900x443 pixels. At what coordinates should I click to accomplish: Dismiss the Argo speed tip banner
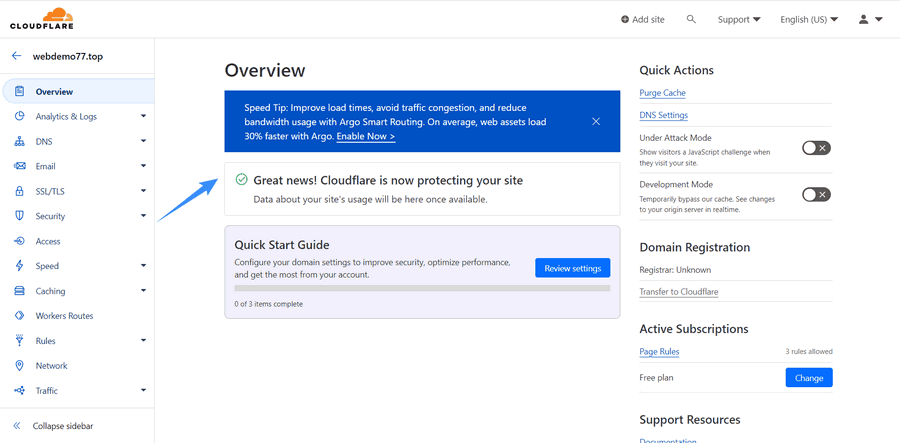pyautogui.click(x=596, y=121)
